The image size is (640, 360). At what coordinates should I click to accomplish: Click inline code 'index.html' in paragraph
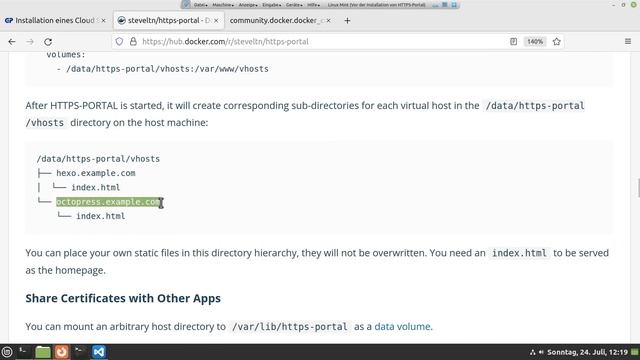pyautogui.click(x=519, y=253)
